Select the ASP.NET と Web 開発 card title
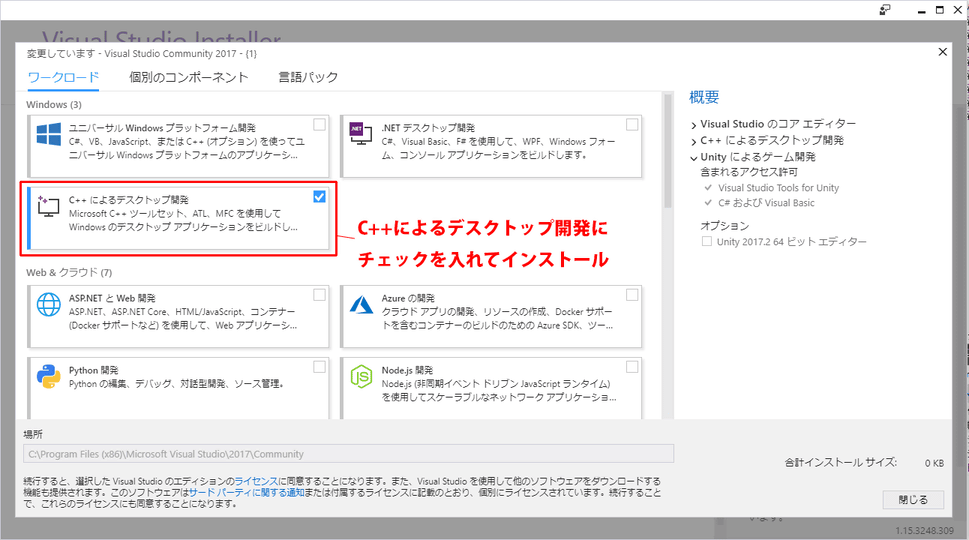The image size is (969, 540). pyautogui.click(x=112, y=298)
